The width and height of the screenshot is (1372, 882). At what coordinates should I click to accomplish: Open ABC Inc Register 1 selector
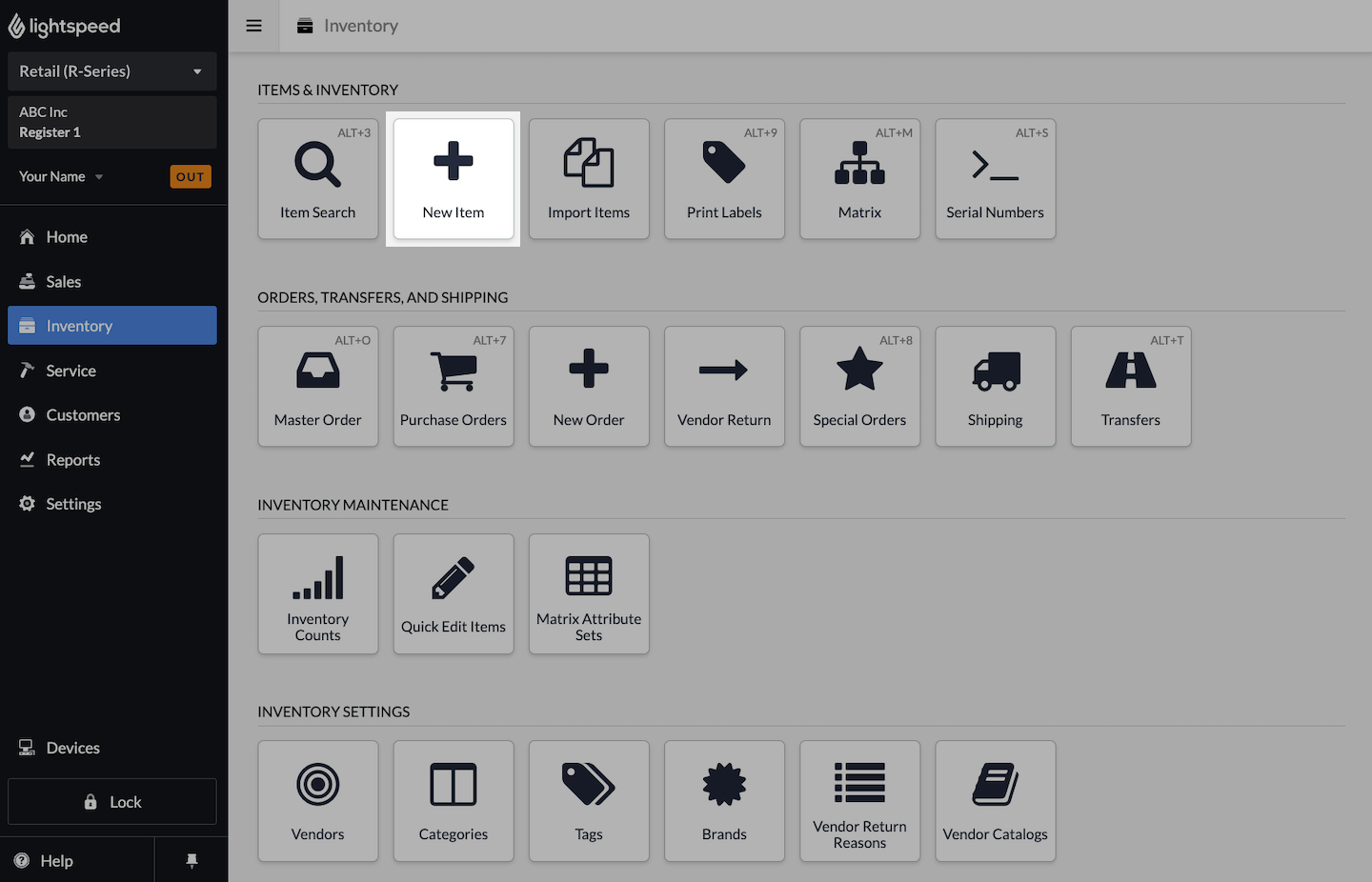111,122
